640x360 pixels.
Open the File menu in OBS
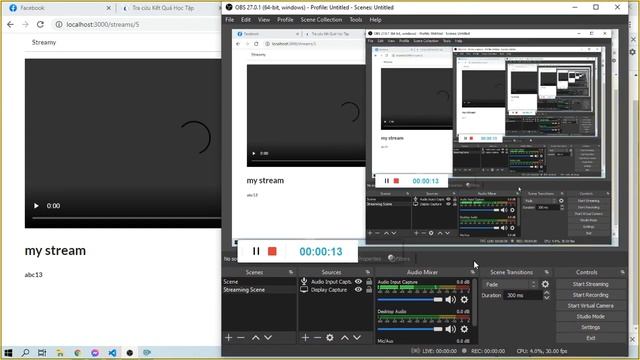click(230, 20)
